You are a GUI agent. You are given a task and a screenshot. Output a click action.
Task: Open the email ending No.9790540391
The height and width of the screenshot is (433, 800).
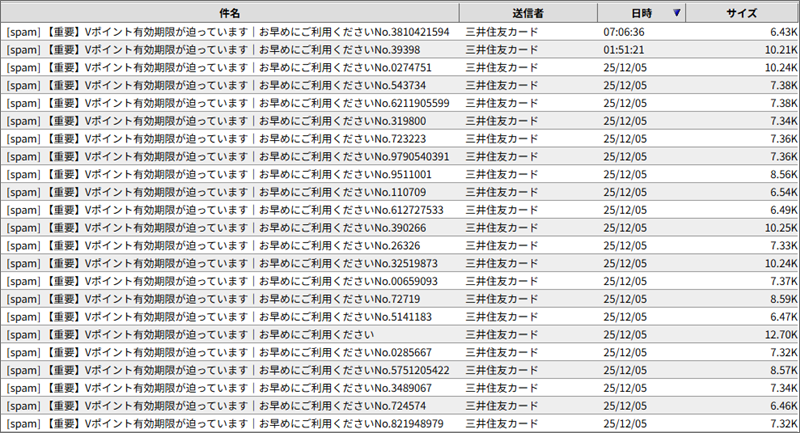228,157
